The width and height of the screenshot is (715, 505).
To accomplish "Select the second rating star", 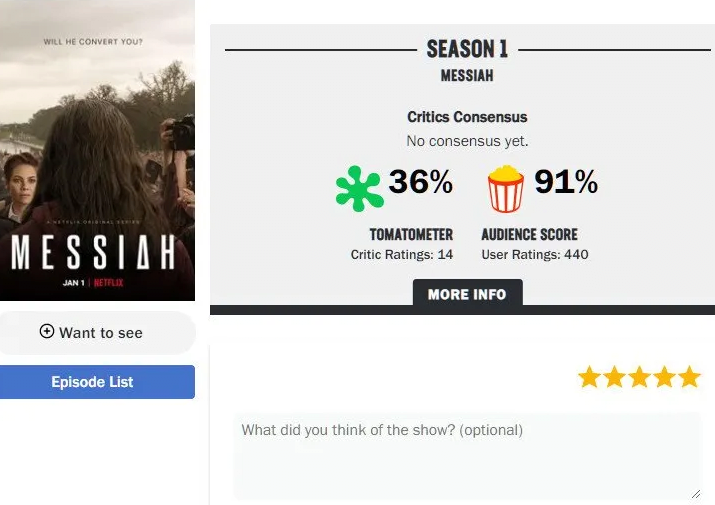I will click(x=614, y=377).
